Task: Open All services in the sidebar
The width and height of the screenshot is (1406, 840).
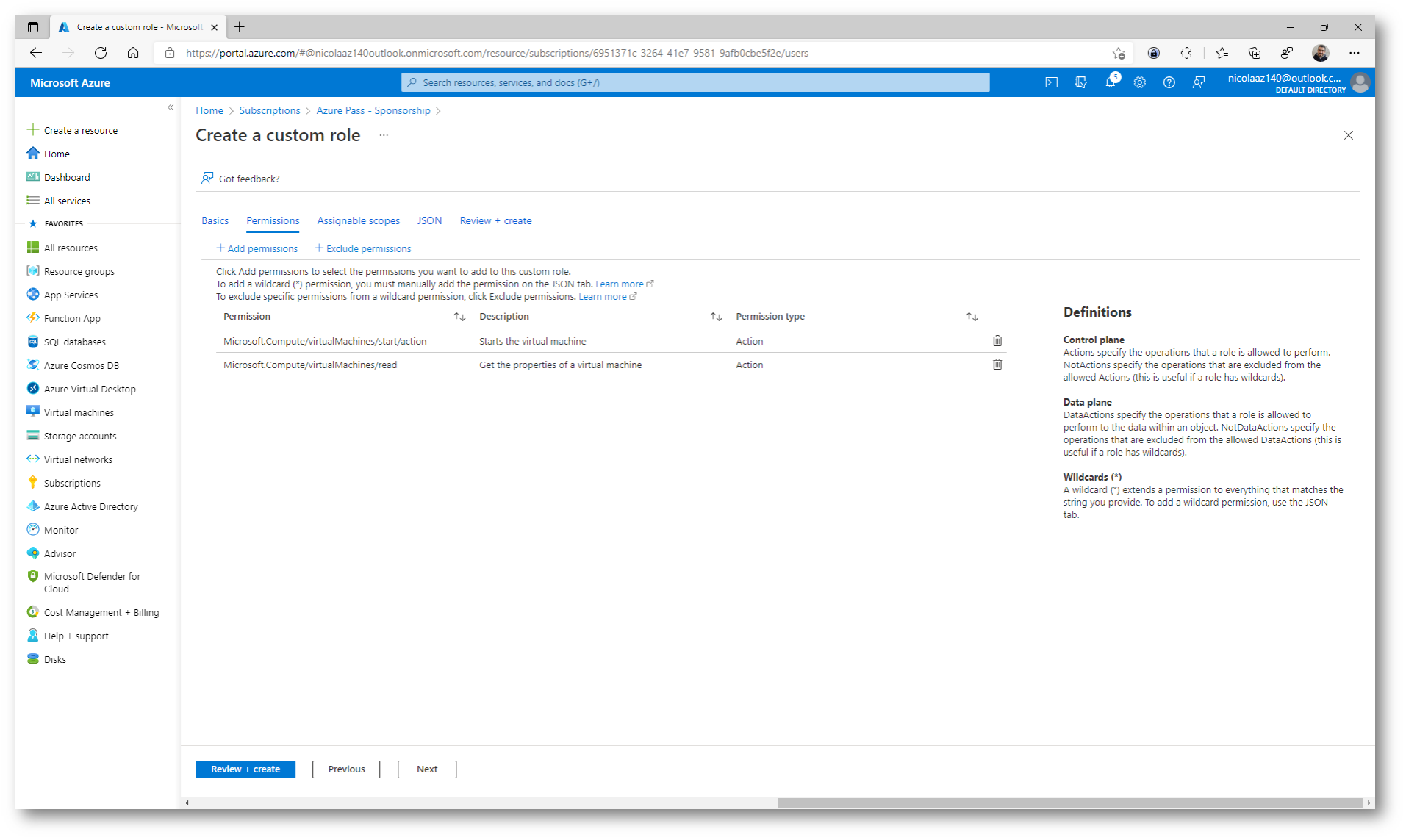Action: tap(59, 201)
